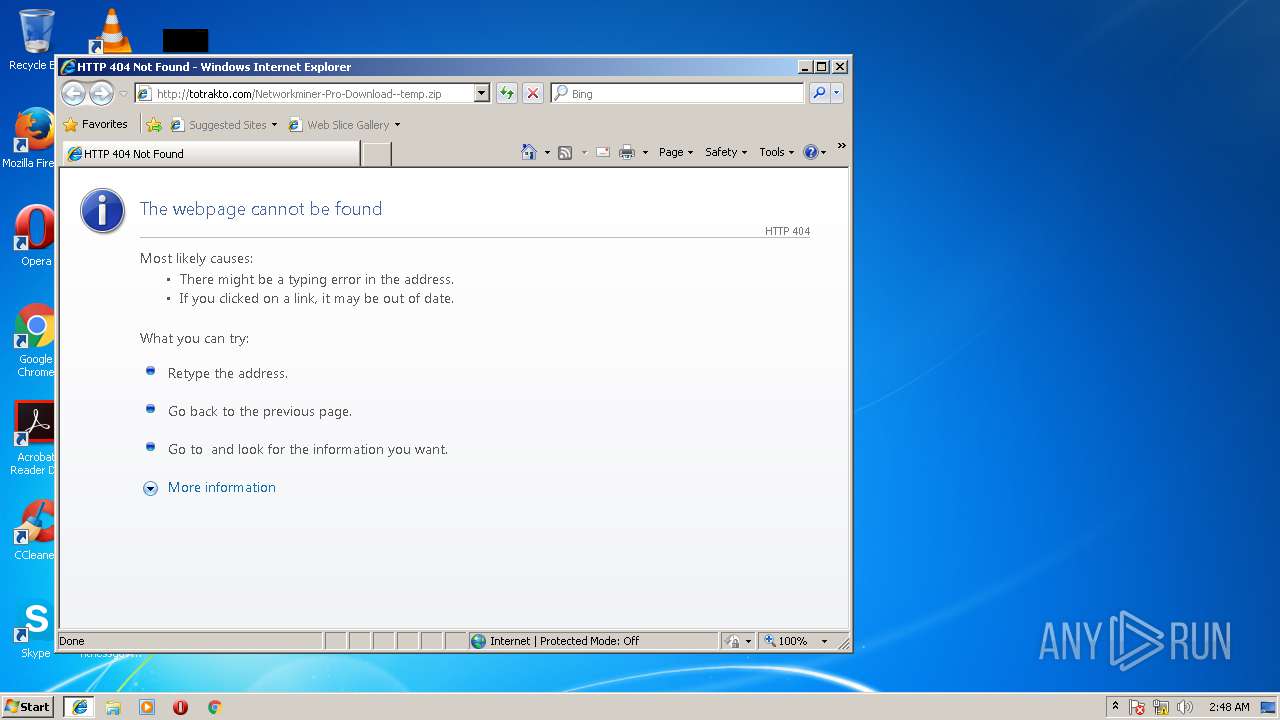Click the Action Center flag tray icon

coord(1137,707)
